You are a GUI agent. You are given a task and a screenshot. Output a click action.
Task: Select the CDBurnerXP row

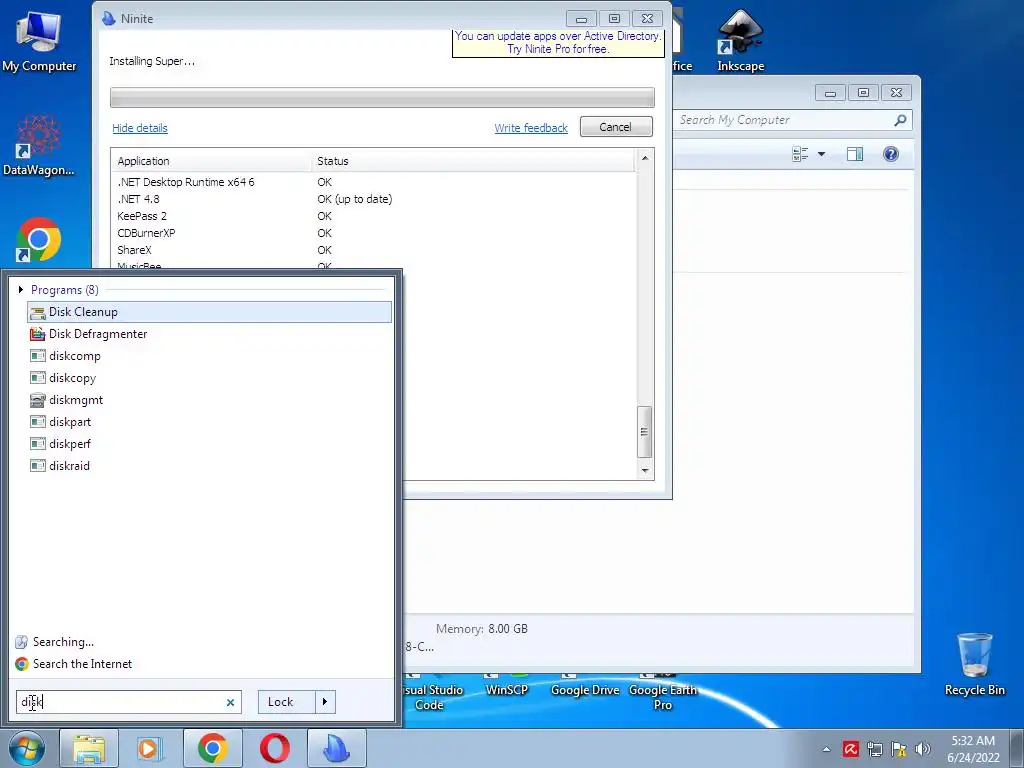click(x=373, y=233)
